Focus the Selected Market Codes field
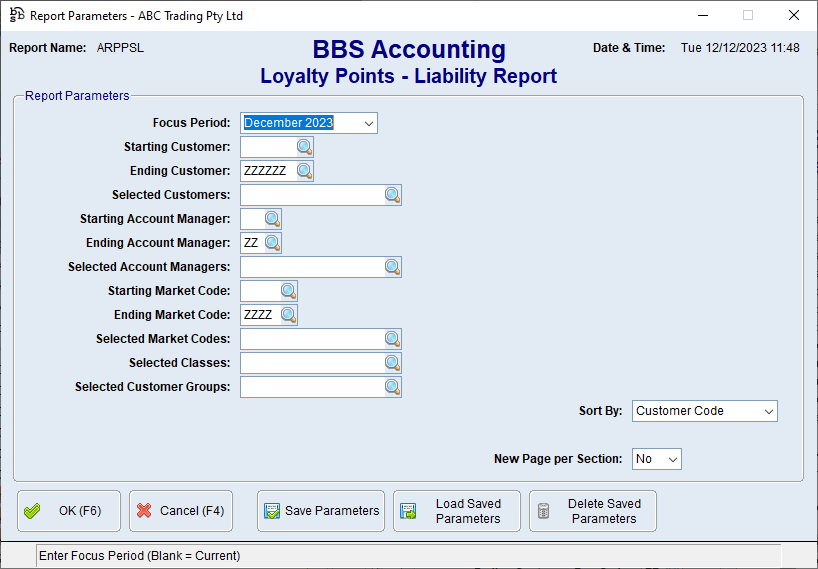 (312, 339)
